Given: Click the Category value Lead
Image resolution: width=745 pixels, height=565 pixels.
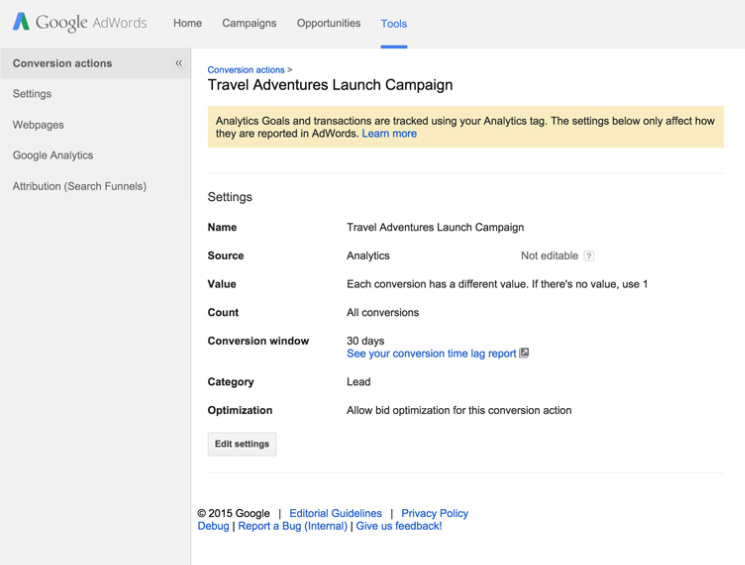Looking at the screenshot, I should point(358,382).
